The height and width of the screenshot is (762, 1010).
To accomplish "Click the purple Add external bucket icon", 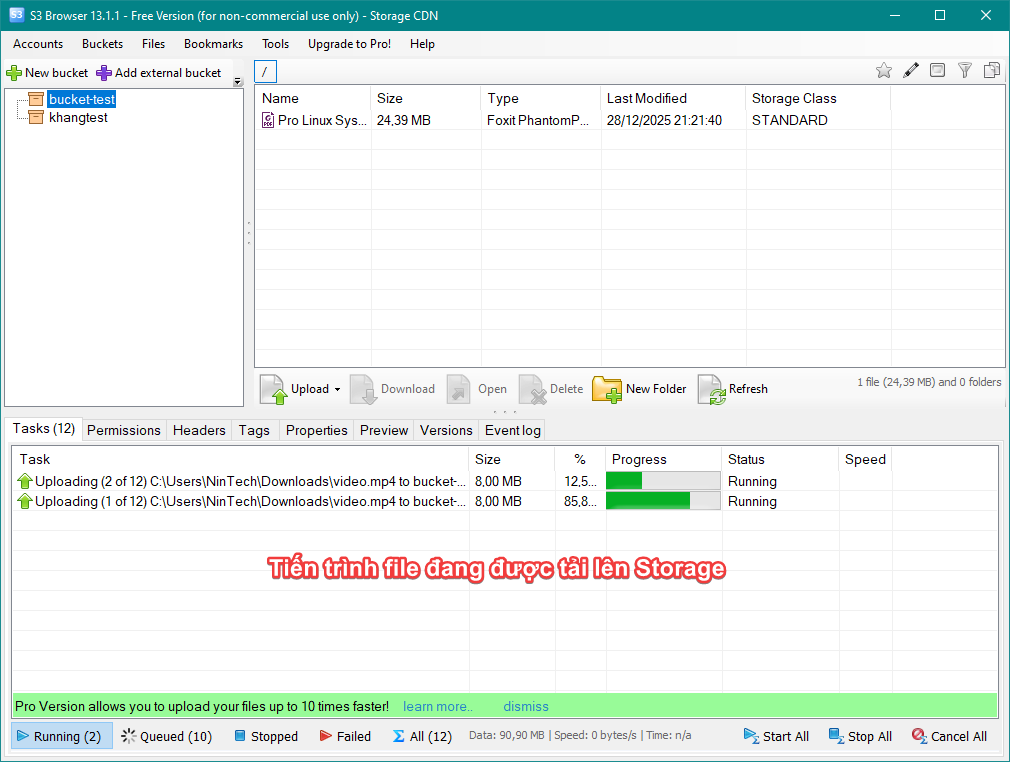I will [104, 73].
